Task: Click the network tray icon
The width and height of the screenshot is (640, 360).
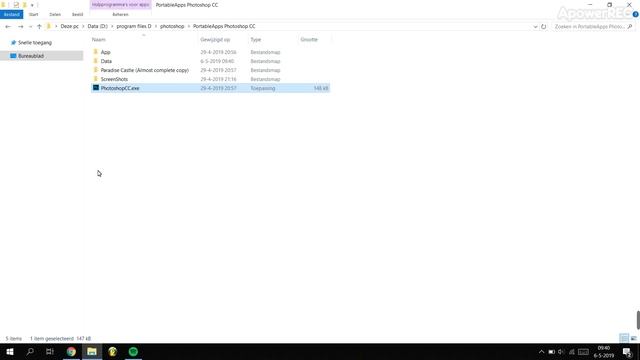Action: [x=572, y=352]
